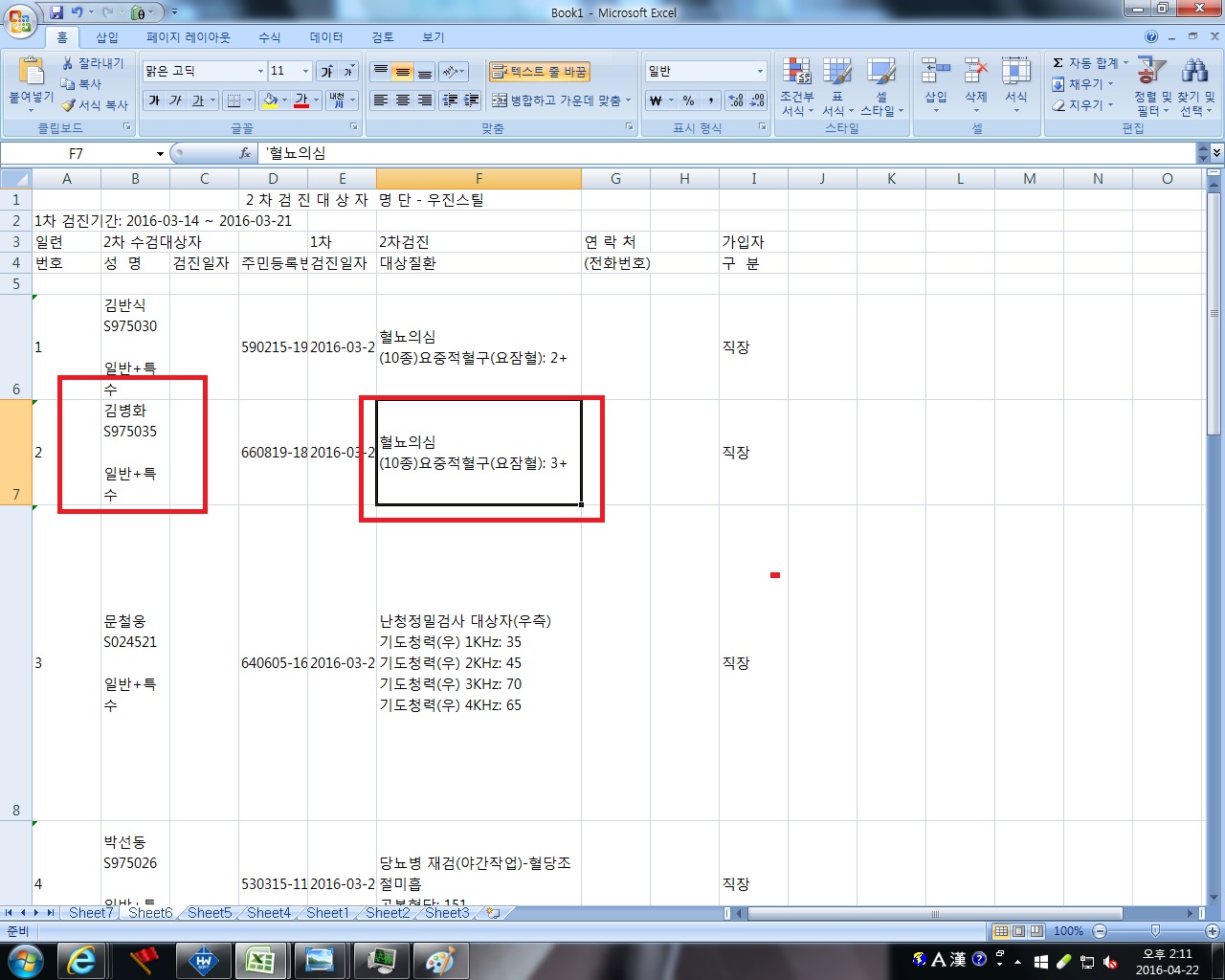Click the percent style icon

coord(688,100)
